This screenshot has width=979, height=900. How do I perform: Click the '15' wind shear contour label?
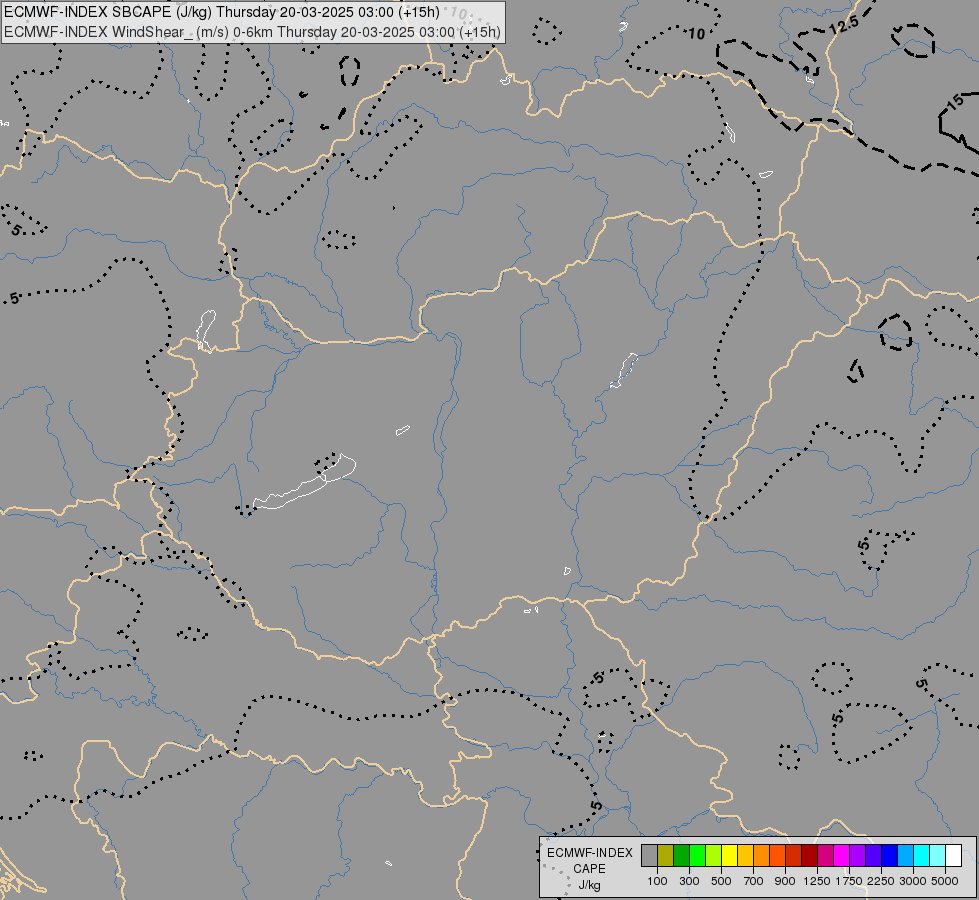(955, 102)
